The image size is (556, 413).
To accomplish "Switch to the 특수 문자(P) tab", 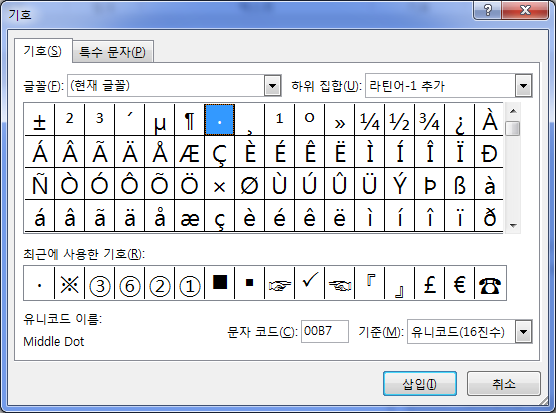I will point(112,52).
